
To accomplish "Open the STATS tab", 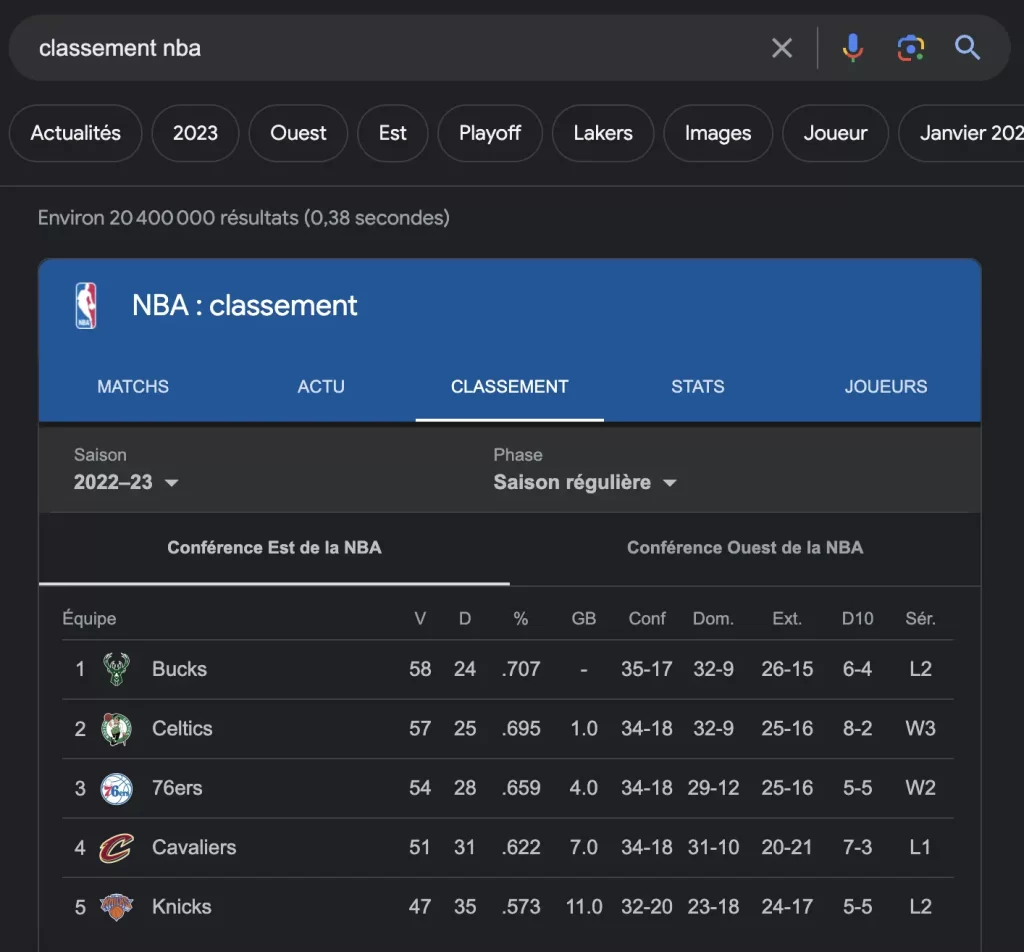I will pyautogui.click(x=697, y=387).
